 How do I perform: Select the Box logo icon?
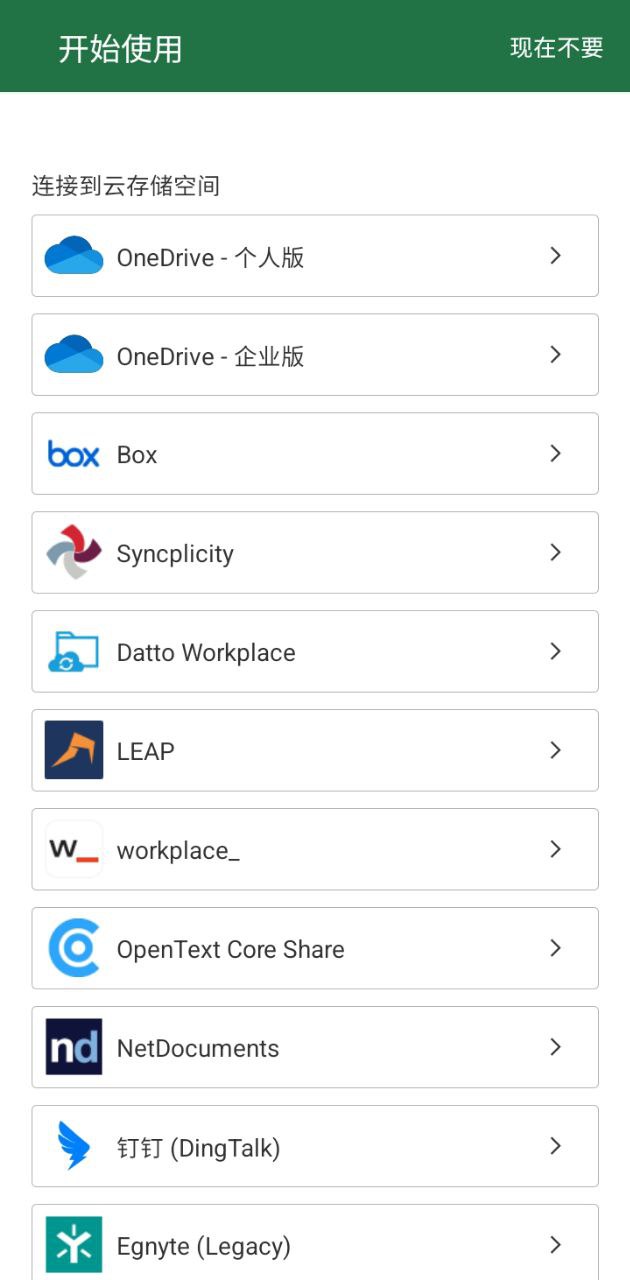74,454
